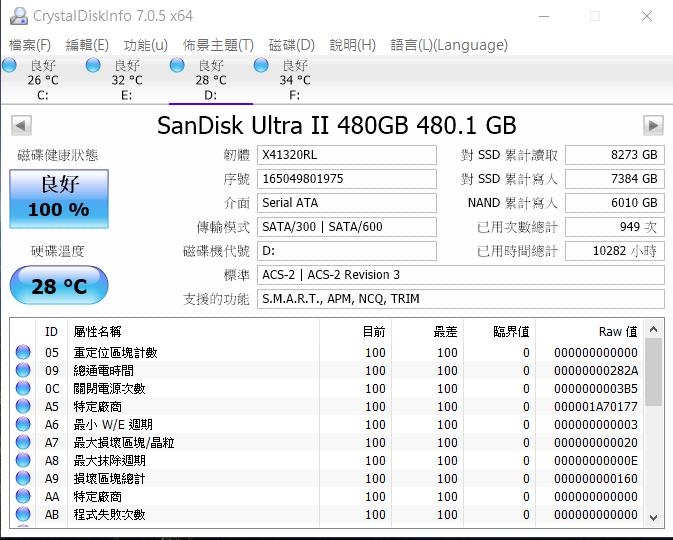Viewport: 673px width, 540px height.
Task: Click the drive letter field D:
Action: 347,251
